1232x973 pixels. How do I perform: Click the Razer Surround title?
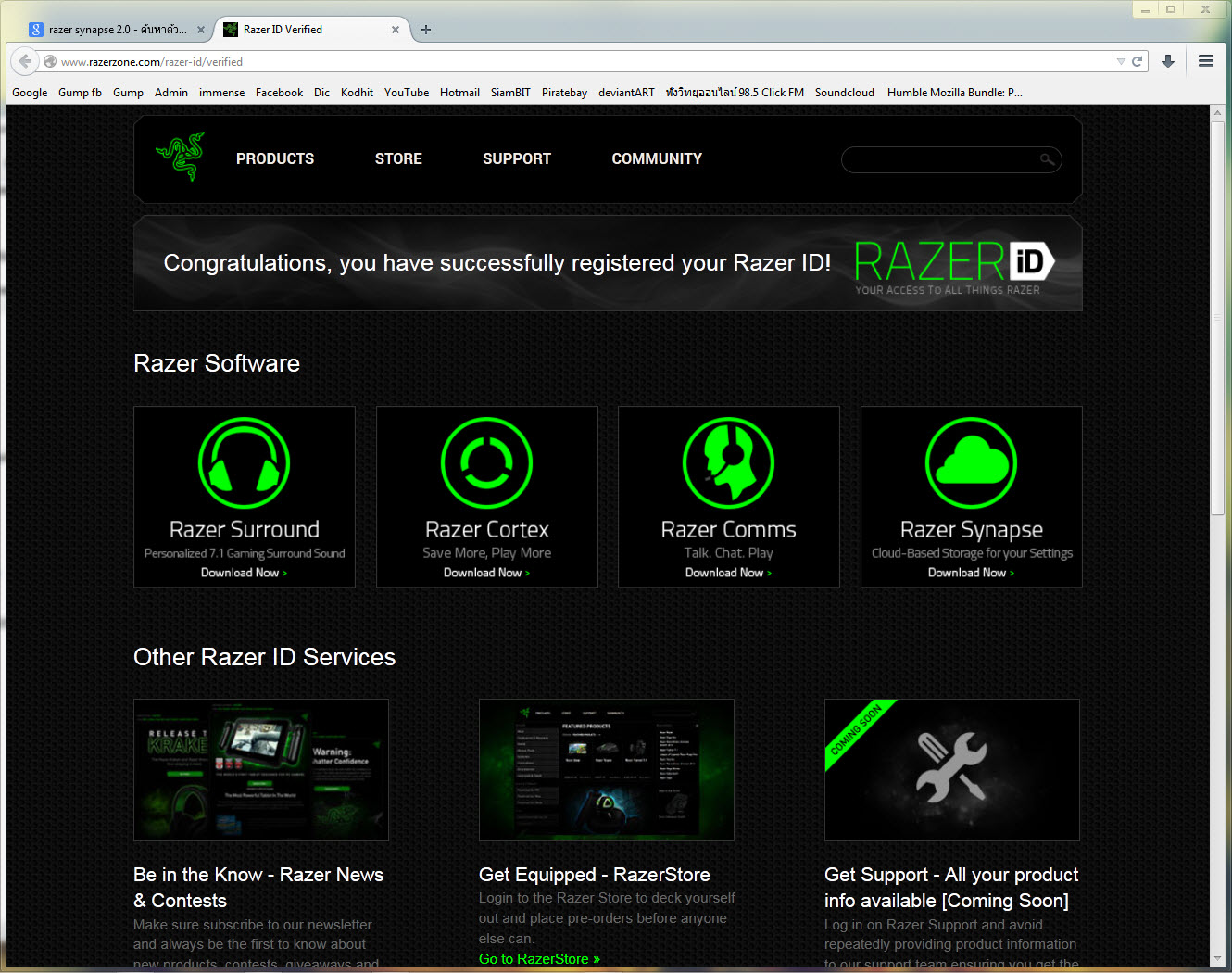[245, 529]
